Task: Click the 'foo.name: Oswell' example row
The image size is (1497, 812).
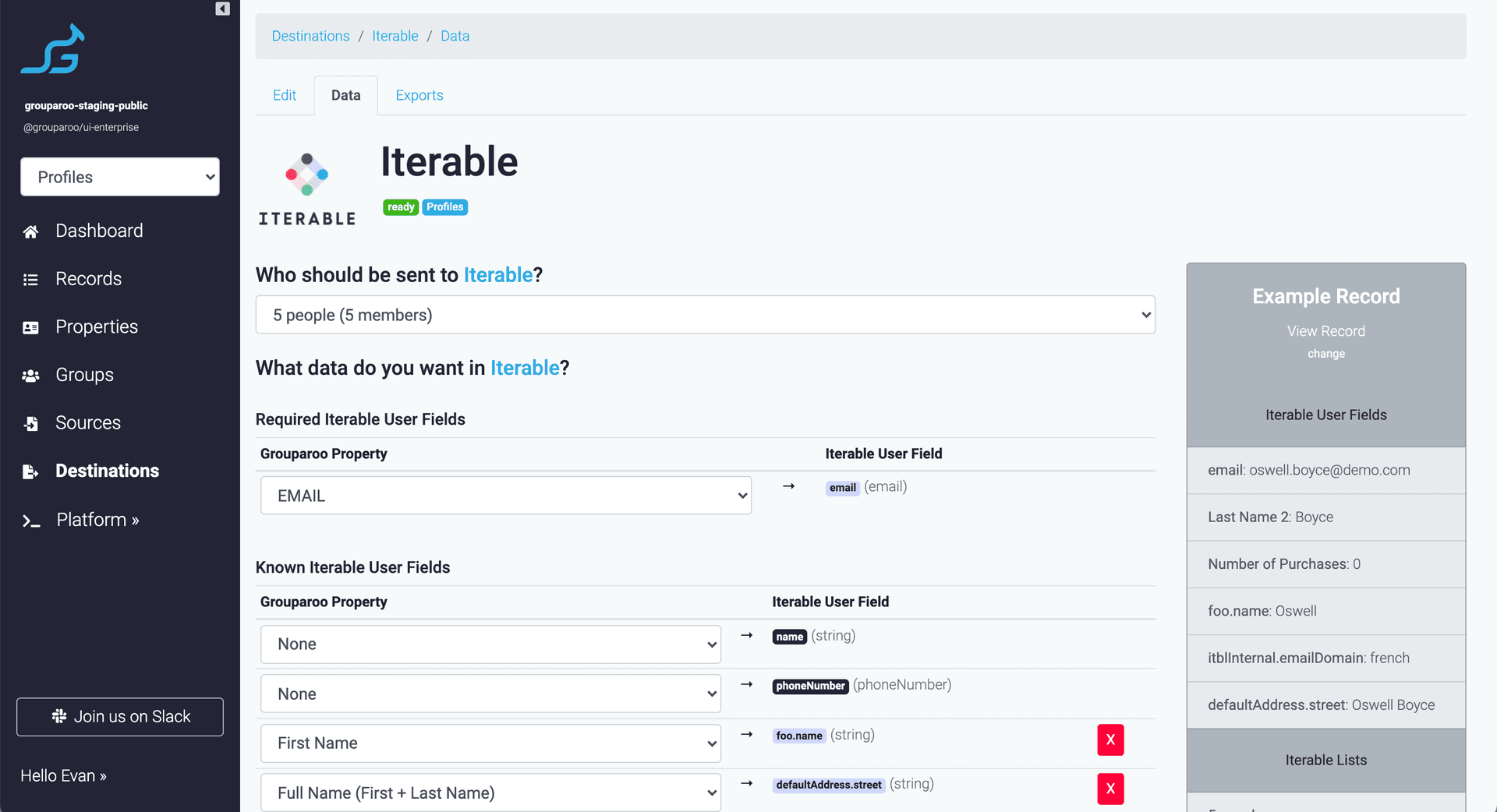Action: (x=1325, y=611)
